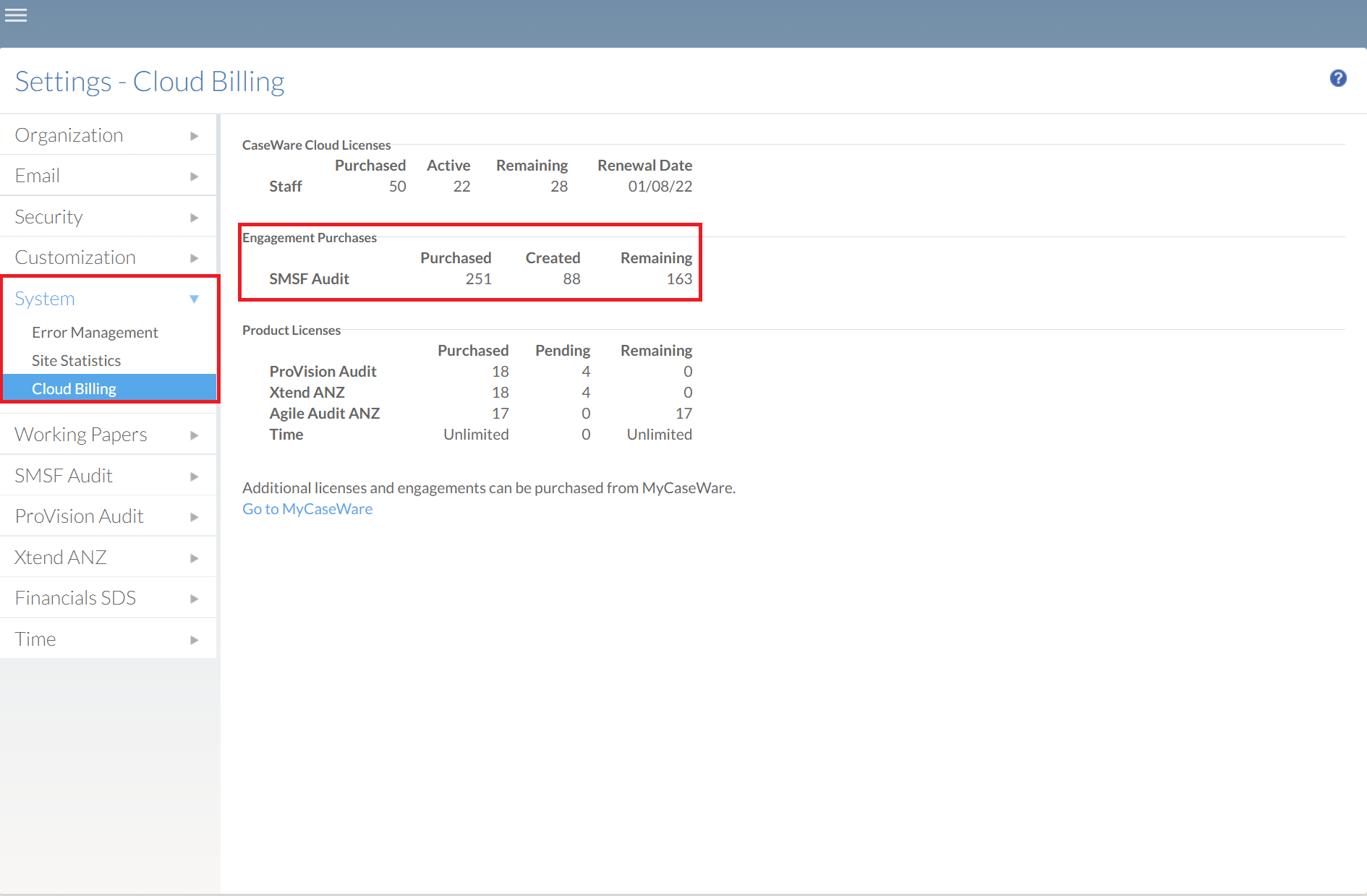1367x896 pixels.
Task: Select Cloud Billing sidebar item
Action: coord(108,388)
